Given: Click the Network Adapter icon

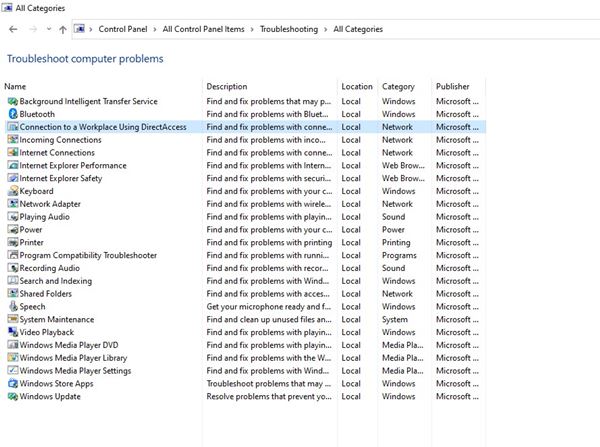Looking at the screenshot, I should click(x=12, y=204).
